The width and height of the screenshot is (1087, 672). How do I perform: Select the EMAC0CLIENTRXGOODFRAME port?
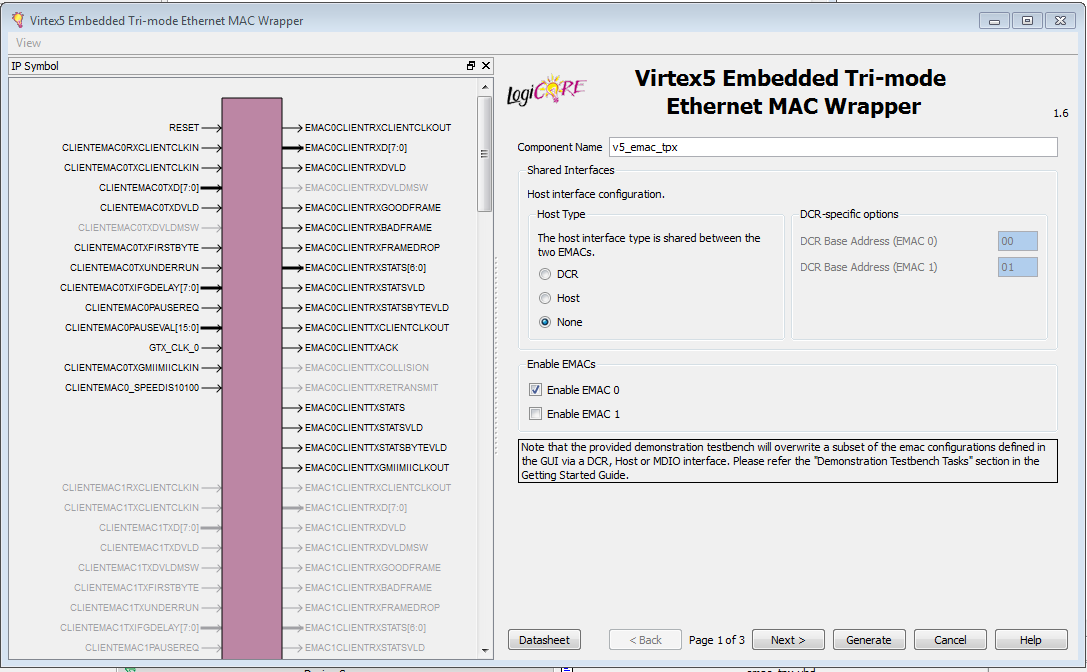click(373, 208)
